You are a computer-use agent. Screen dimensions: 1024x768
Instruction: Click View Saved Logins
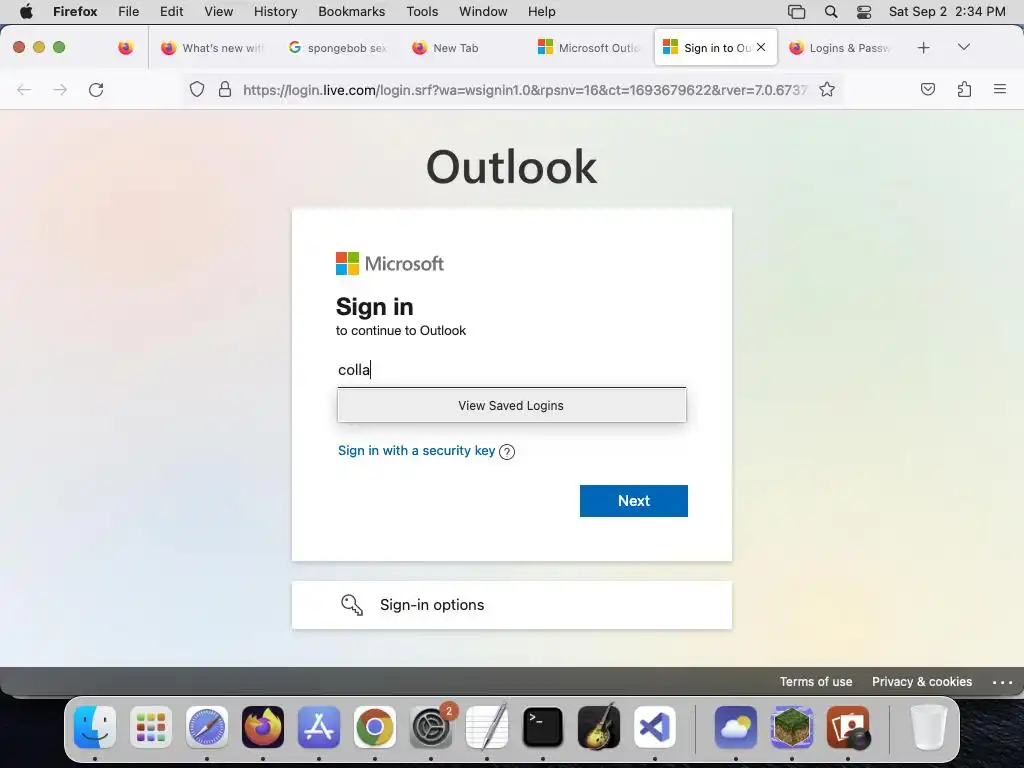click(511, 406)
